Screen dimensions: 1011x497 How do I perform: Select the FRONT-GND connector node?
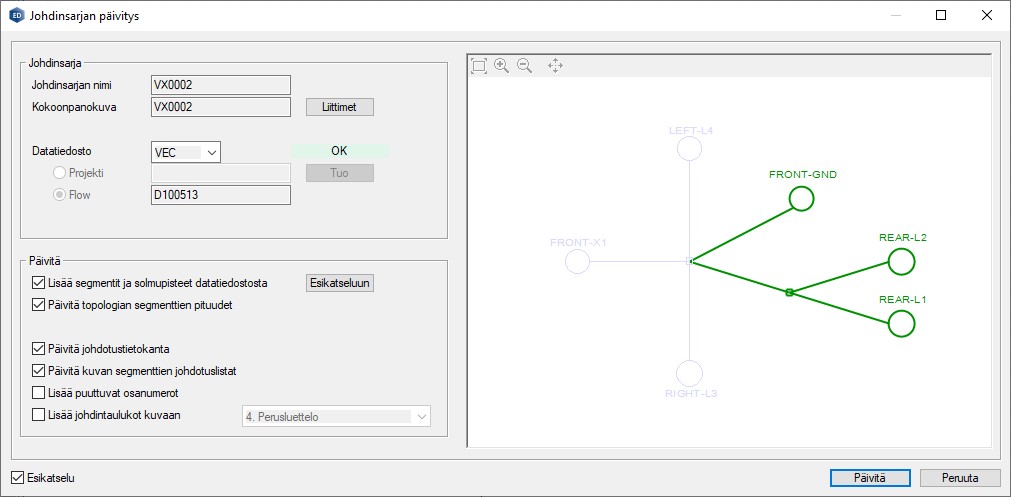802,199
